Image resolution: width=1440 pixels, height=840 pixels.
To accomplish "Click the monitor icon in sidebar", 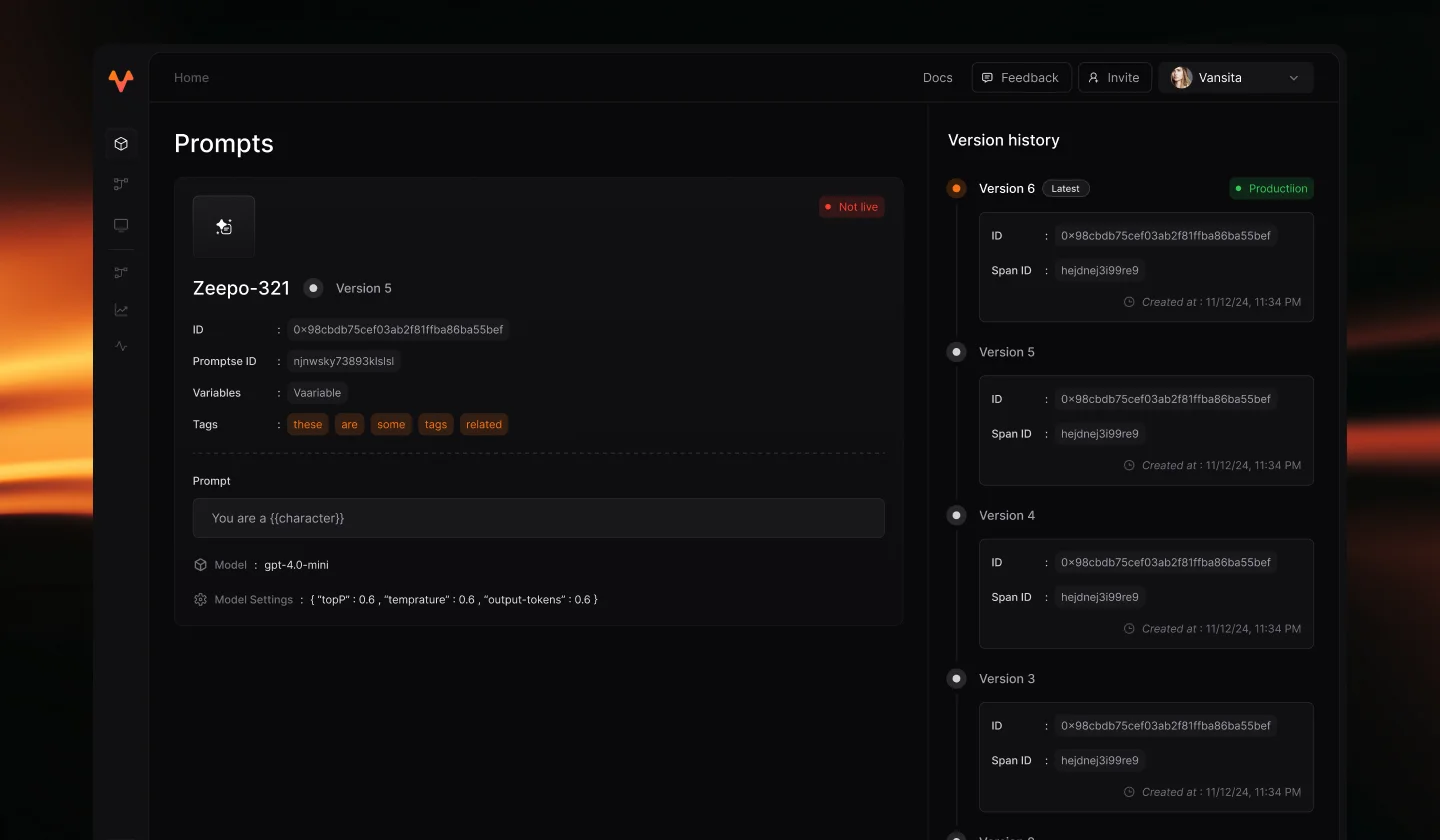I will click(121, 226).
